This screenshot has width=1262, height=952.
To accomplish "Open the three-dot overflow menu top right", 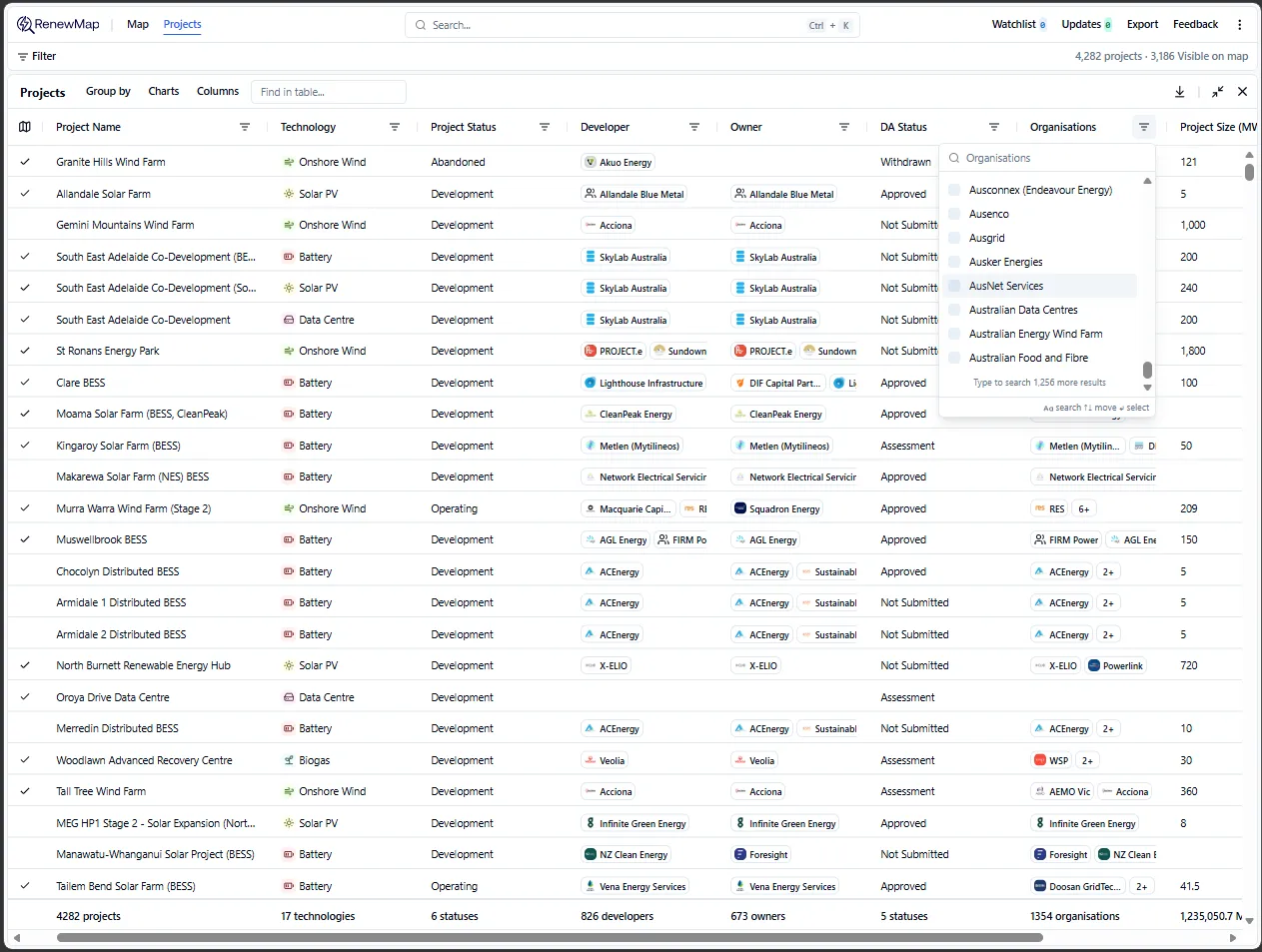I will (x=1240, y=23).
